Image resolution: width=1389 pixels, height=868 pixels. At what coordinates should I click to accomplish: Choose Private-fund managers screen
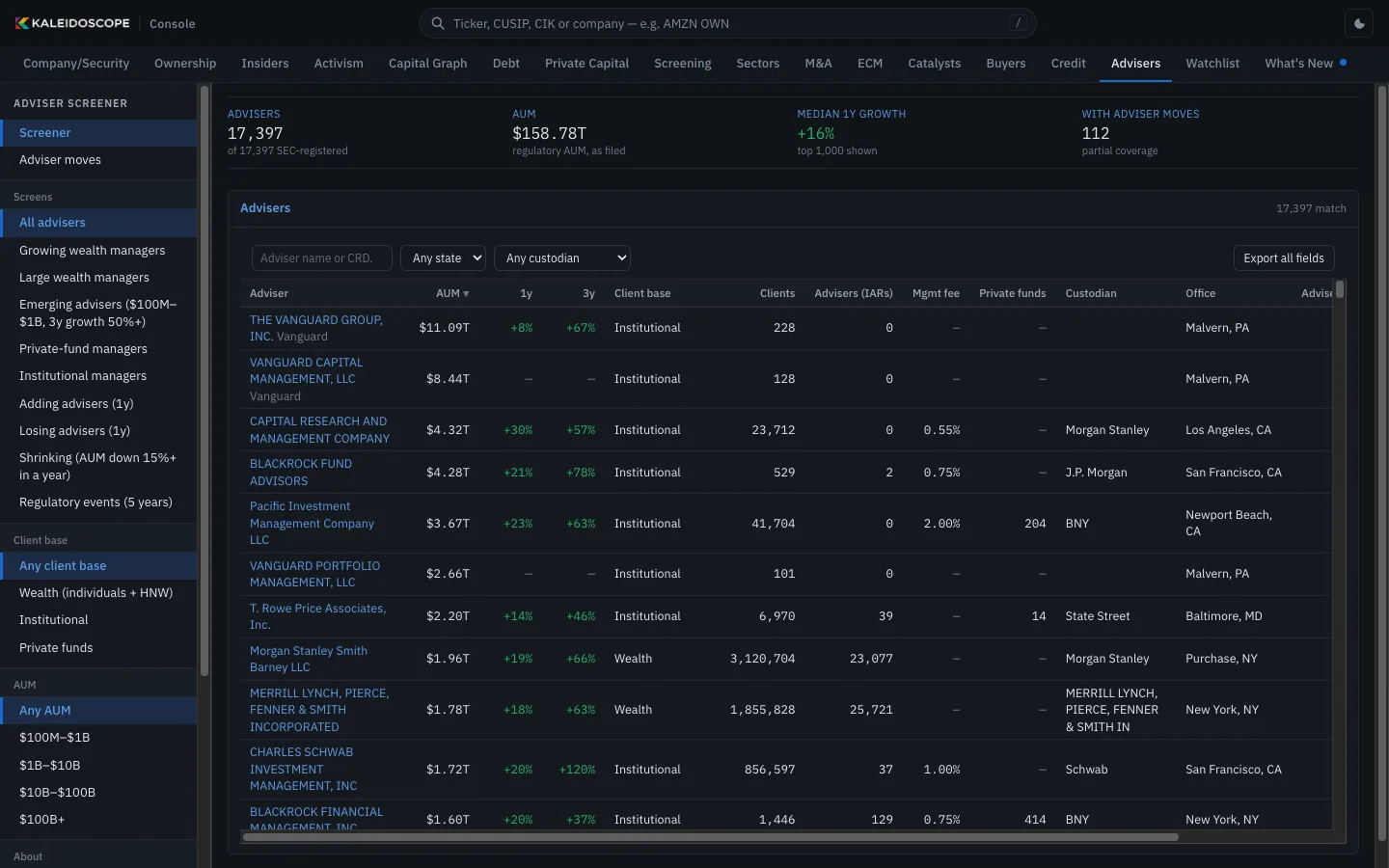tap(98, 349)
